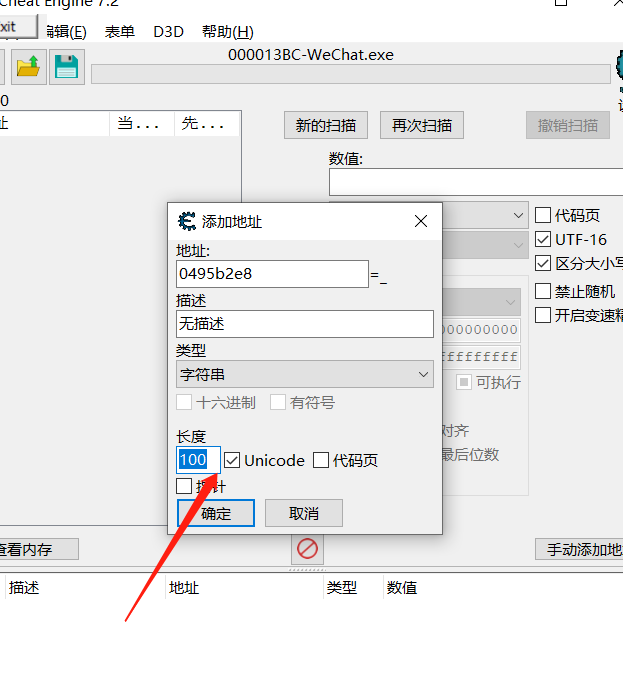Close the Add Address dialog
Image resolution: width=623 pixels, height=700 pixels.
[420, 221]
